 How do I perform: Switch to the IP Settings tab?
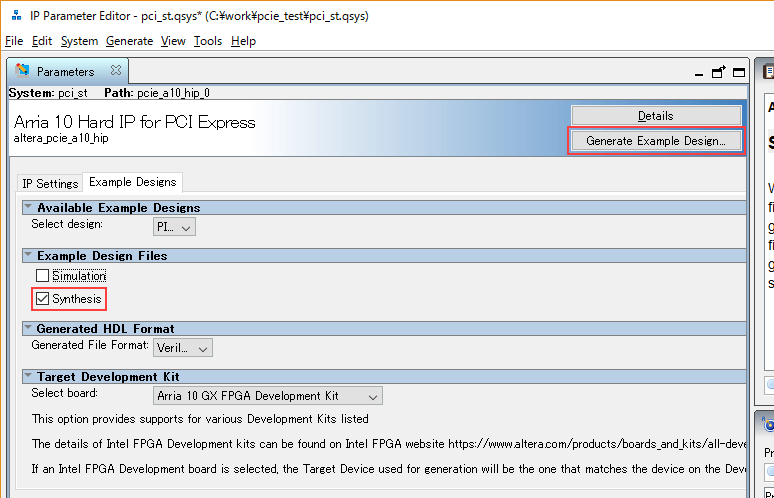coord(50,183)
